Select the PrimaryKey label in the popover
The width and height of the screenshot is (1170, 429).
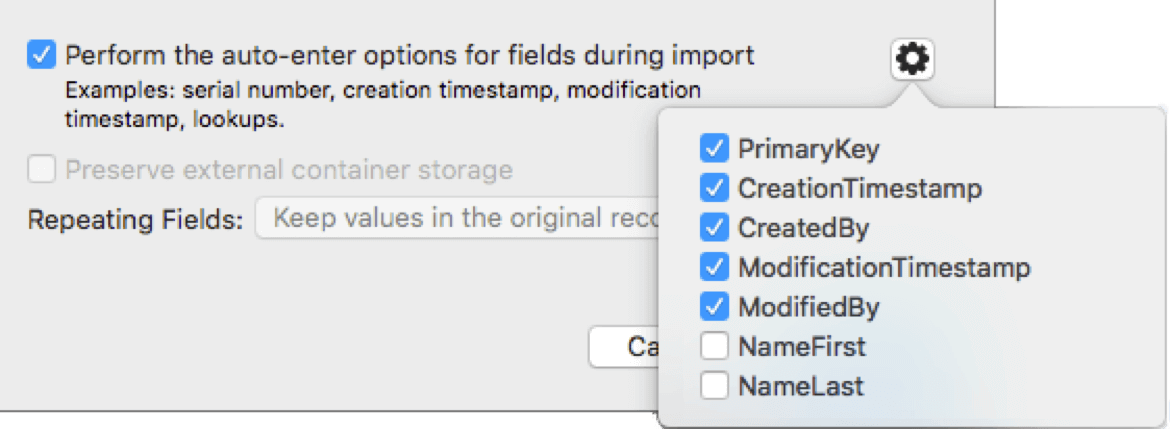pos(808,149)
